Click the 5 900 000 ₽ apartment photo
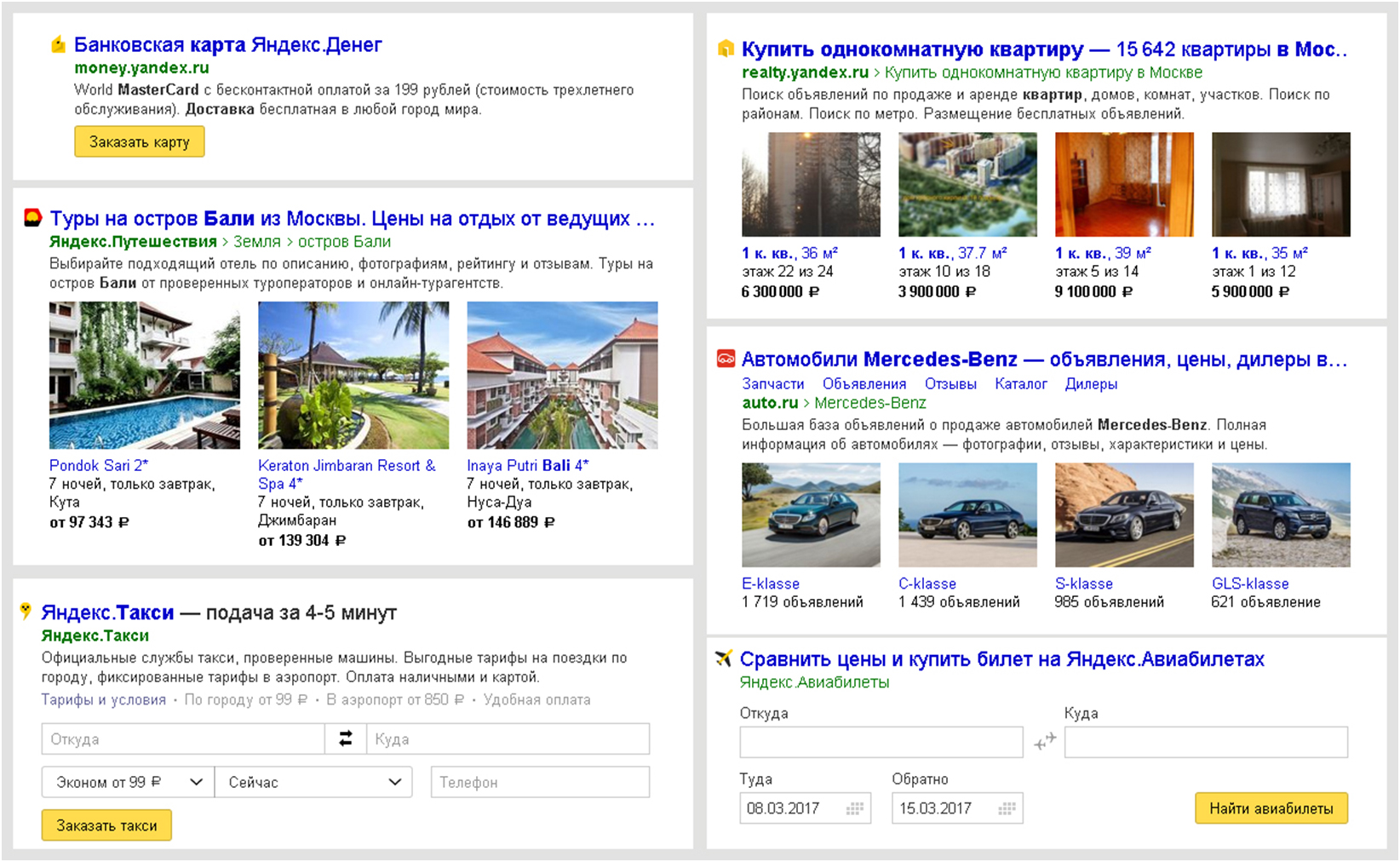This screenshot has height=862, width=1400. click(1281, 184)
